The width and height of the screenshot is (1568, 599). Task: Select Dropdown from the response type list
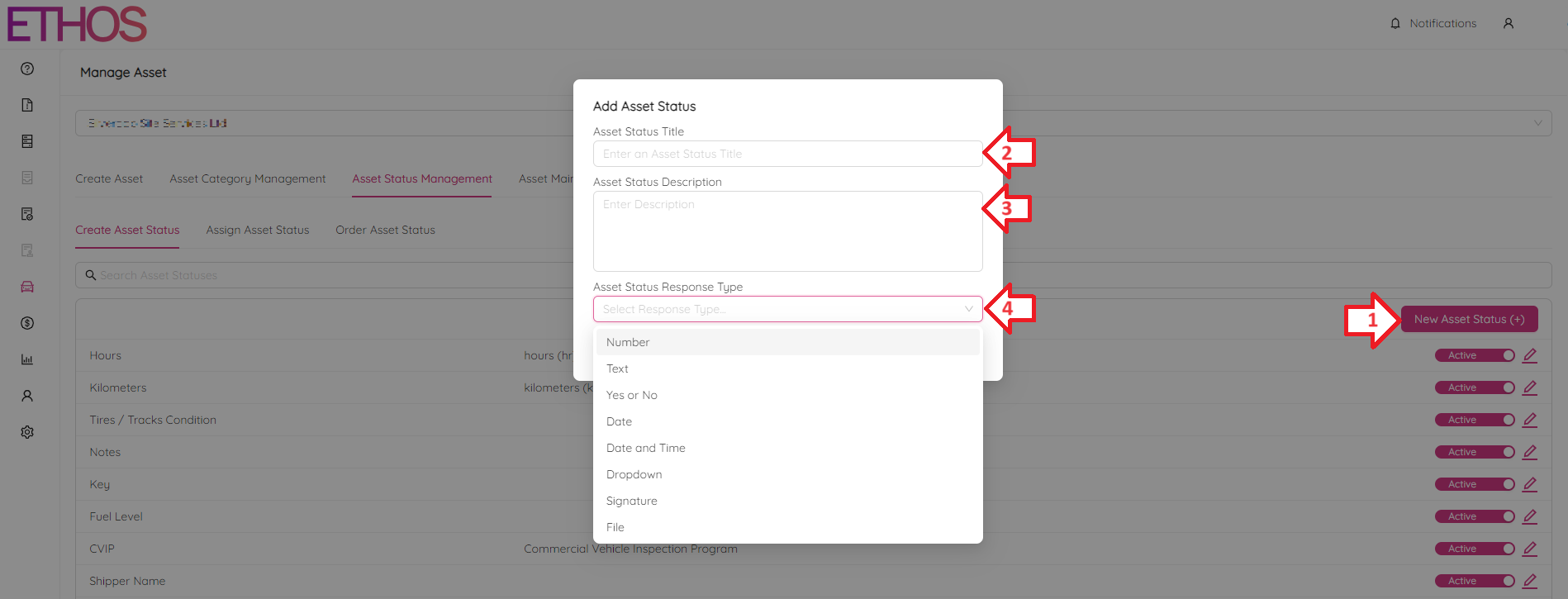coord(634,473)
